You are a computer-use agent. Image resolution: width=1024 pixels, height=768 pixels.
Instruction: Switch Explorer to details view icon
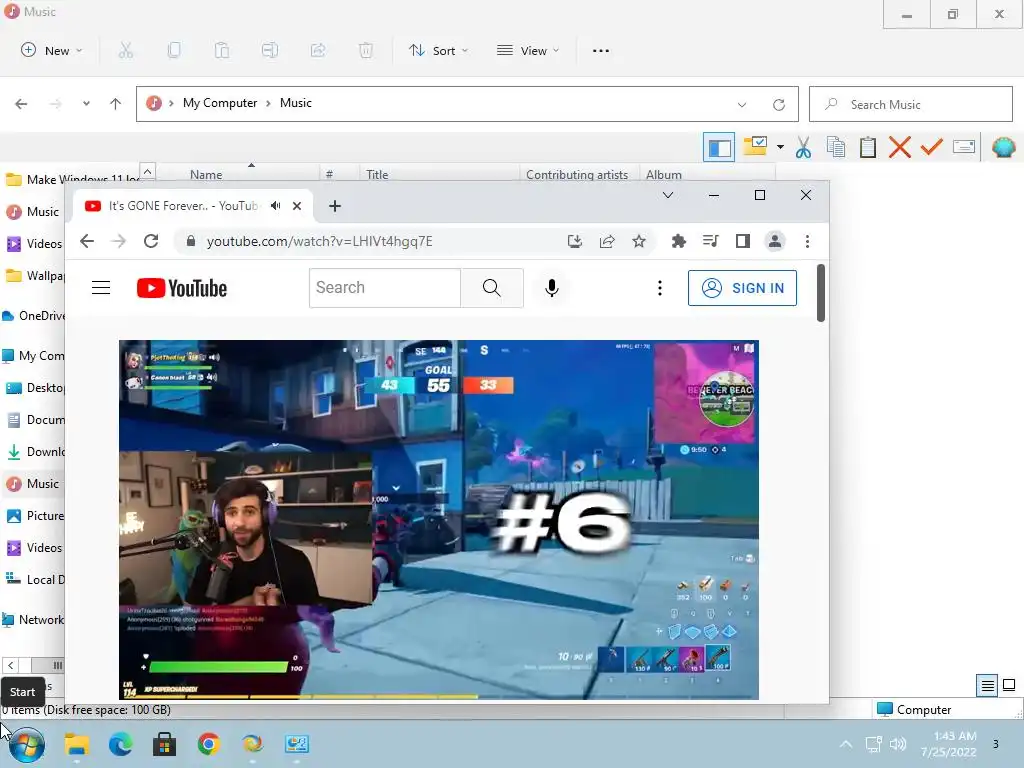[x=987, y=685]
